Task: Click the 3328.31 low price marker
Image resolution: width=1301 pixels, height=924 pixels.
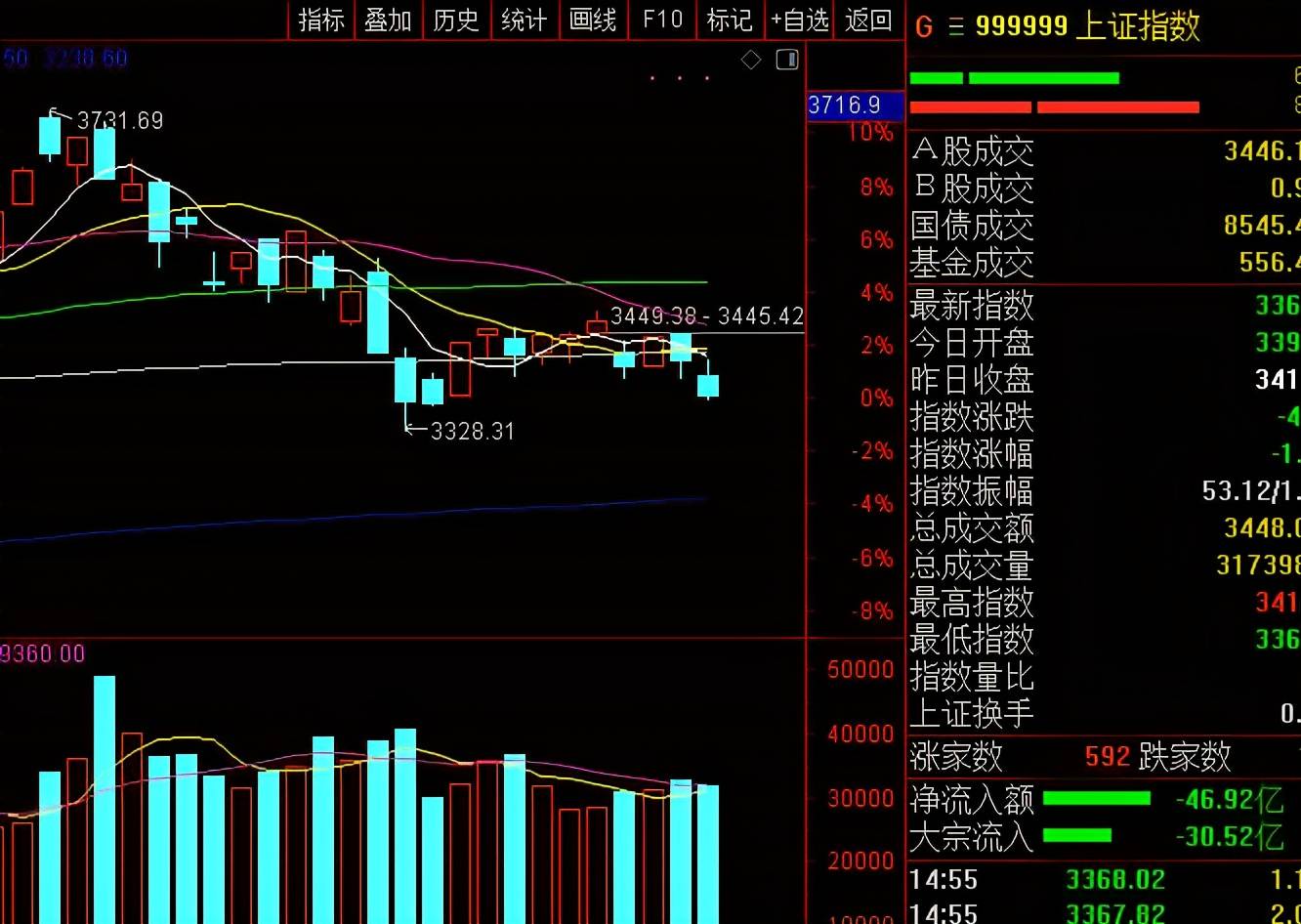Action: 472,431
